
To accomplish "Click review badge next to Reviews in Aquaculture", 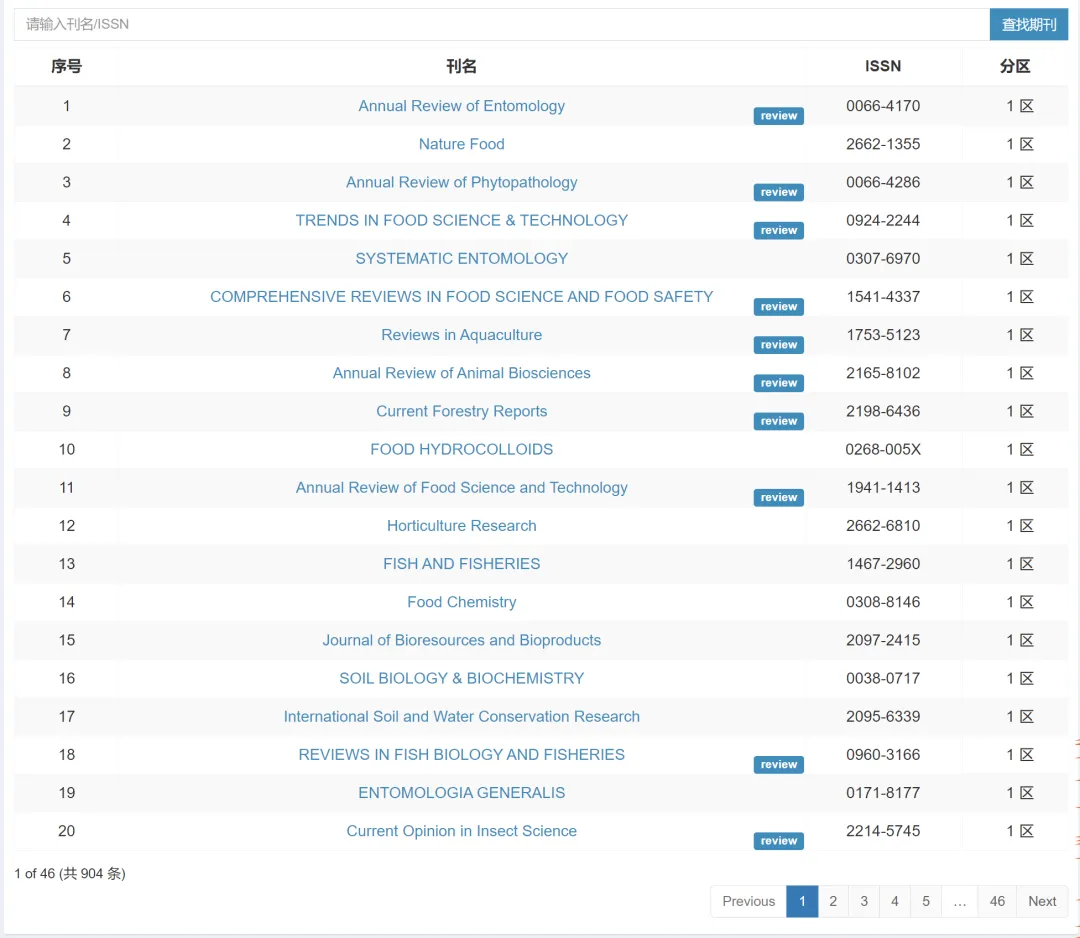I will point(778,345).
